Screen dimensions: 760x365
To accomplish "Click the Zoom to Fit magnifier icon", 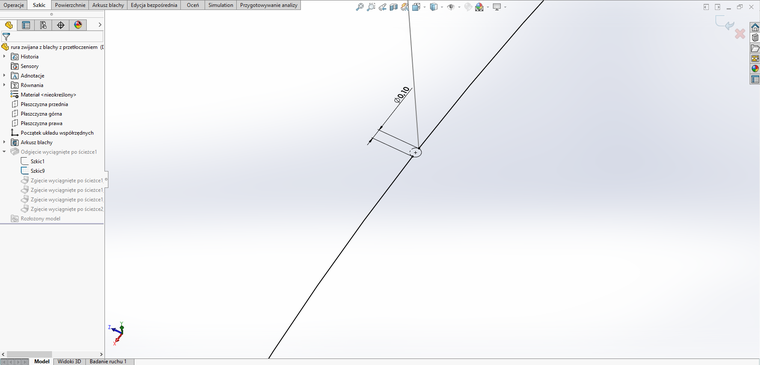I will click(360, 7).
